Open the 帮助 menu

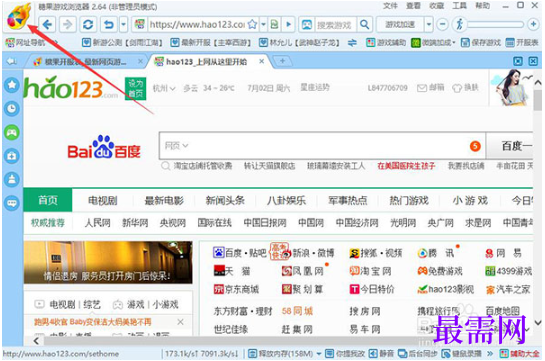[x=482, y=6]
